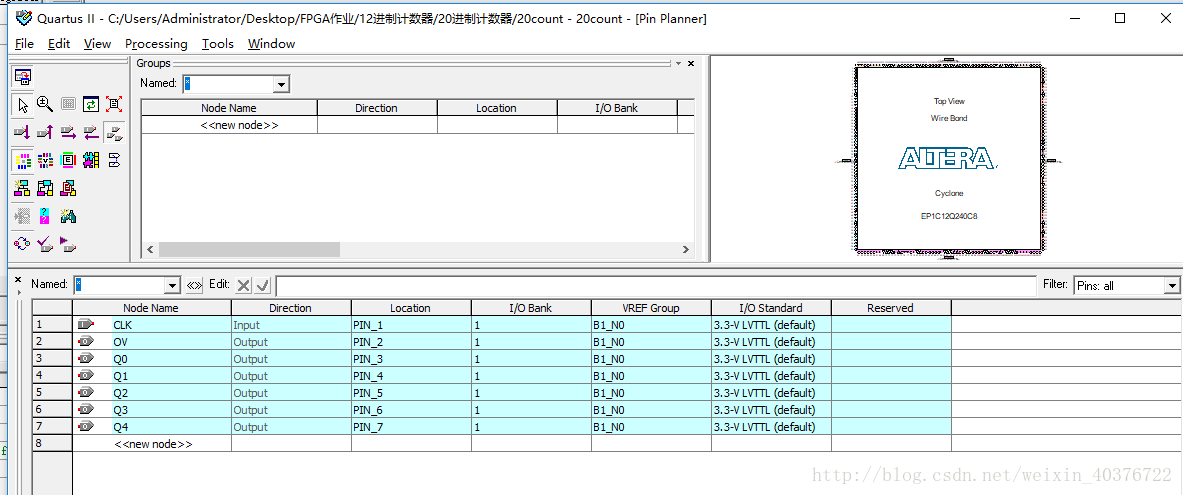Image resolution: width=1183 pixels, height=495 pixels.
Task: Click the Altera chip package diagram
Action: 949,158
